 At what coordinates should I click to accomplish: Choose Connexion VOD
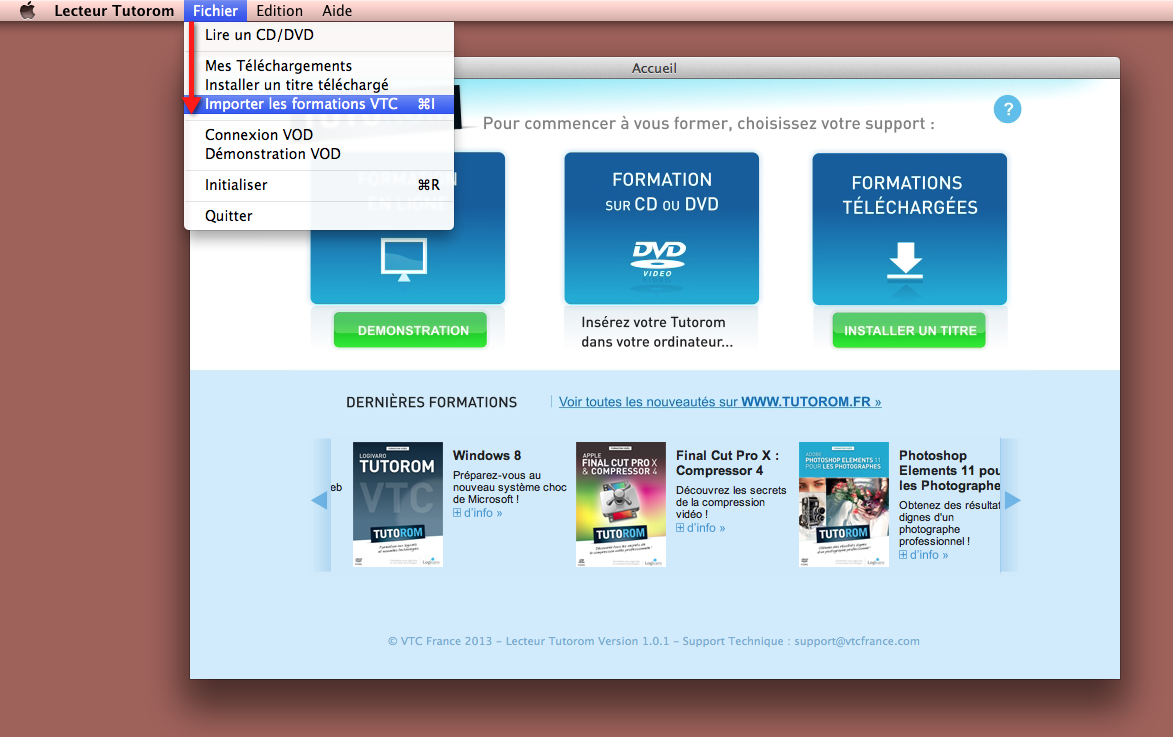click(x=319, y=135)
